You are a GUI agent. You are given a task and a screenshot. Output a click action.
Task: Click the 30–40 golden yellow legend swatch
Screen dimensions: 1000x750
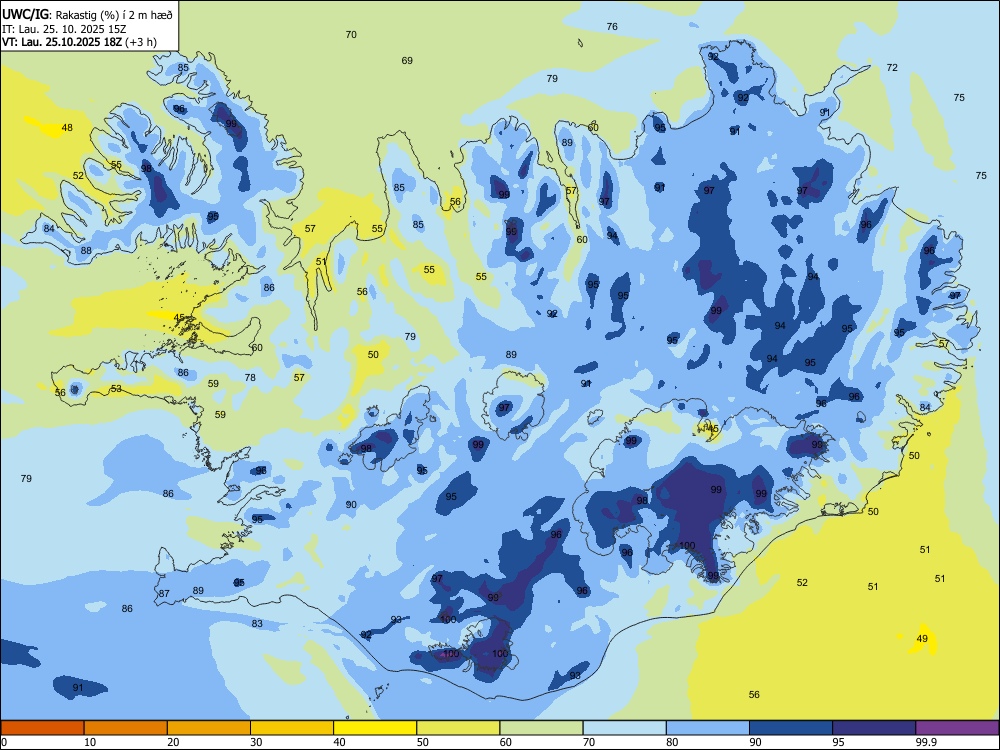(292, 728)
